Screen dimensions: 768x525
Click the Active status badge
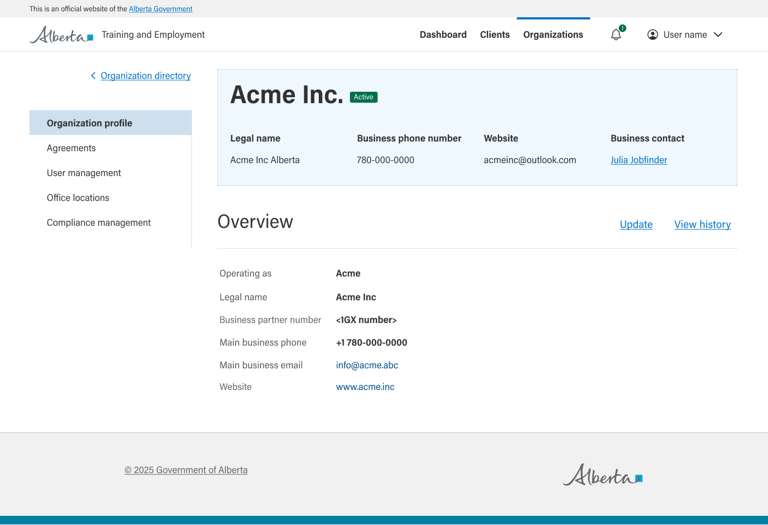click(x=363, y=97)
